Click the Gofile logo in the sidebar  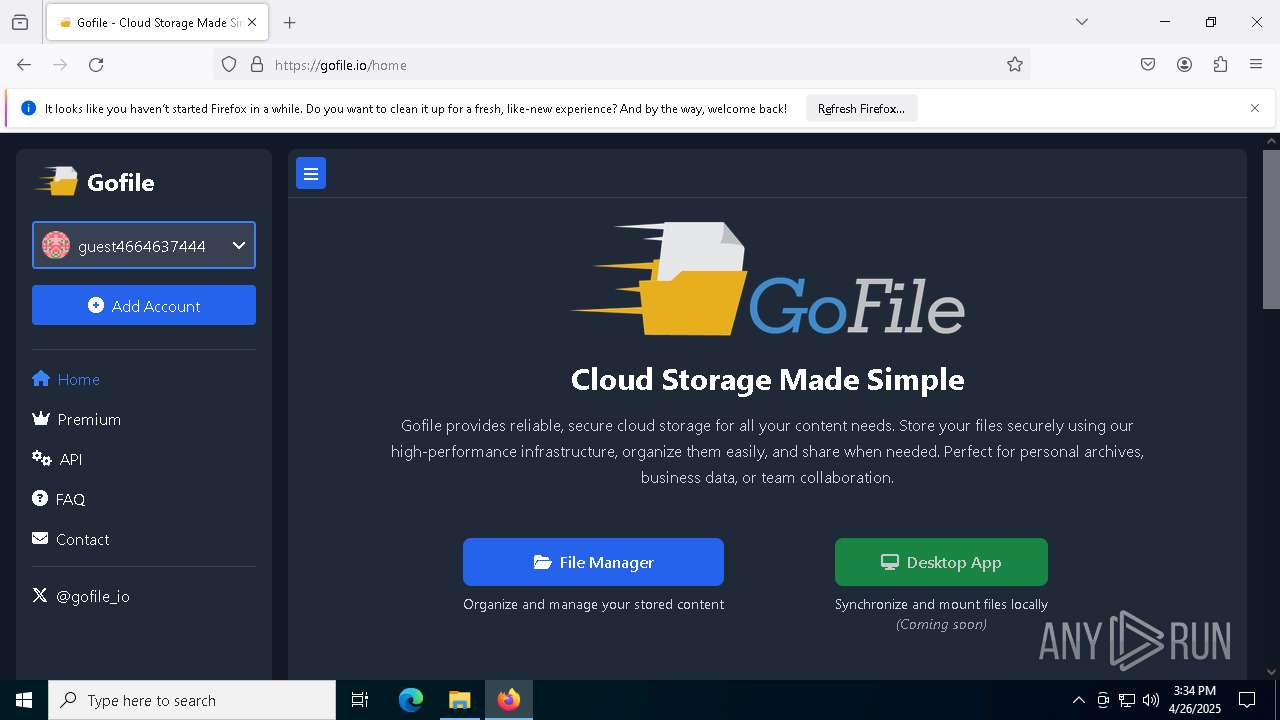(x=95, y=182)
